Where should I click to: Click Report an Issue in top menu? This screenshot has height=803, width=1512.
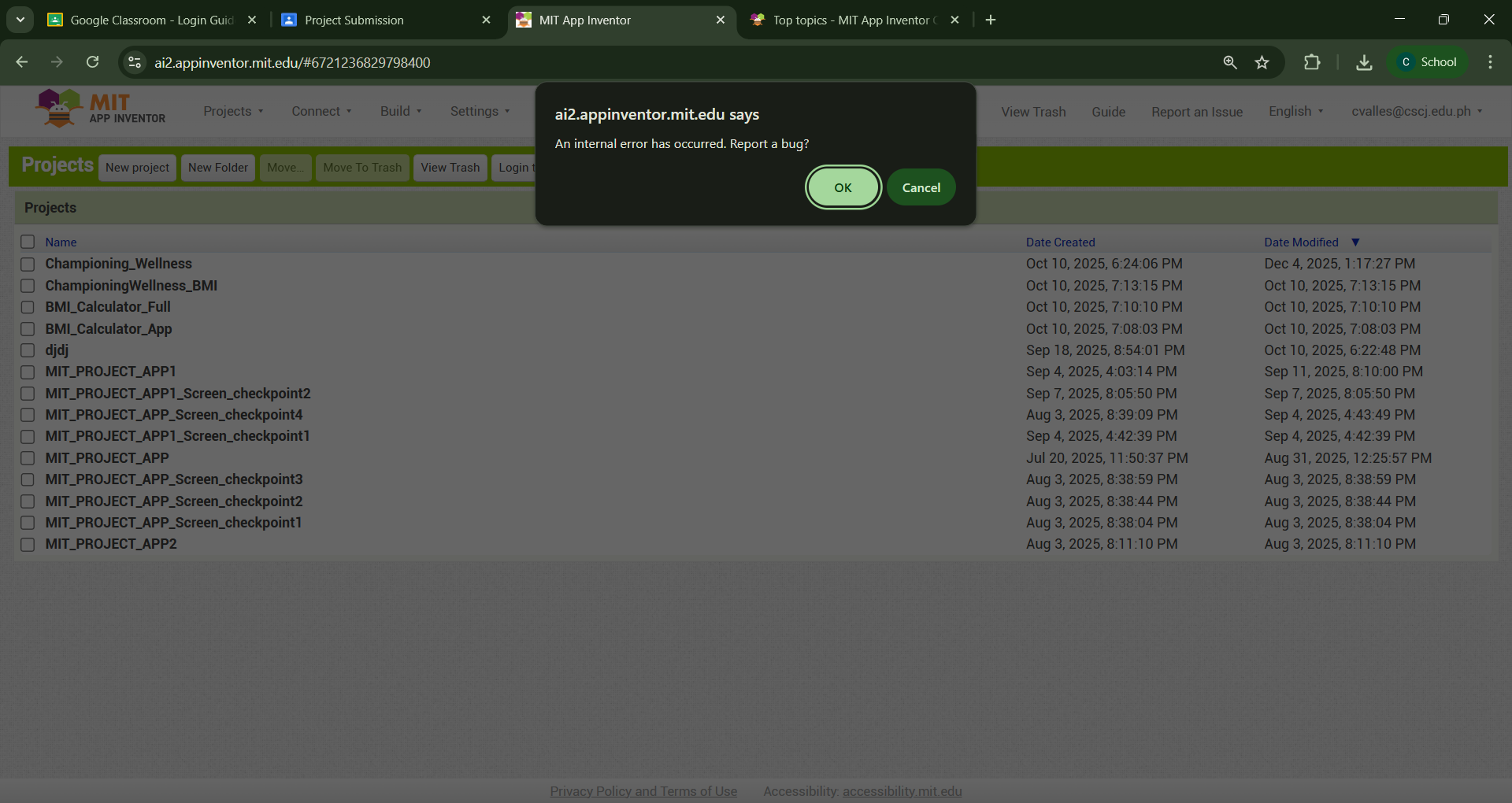pyautogui.click(x=1197, y=112)
